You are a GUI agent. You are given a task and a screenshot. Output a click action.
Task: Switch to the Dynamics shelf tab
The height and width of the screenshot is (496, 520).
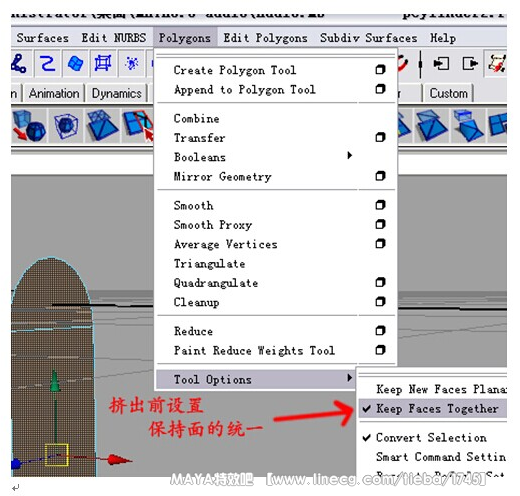click(117, 93)
